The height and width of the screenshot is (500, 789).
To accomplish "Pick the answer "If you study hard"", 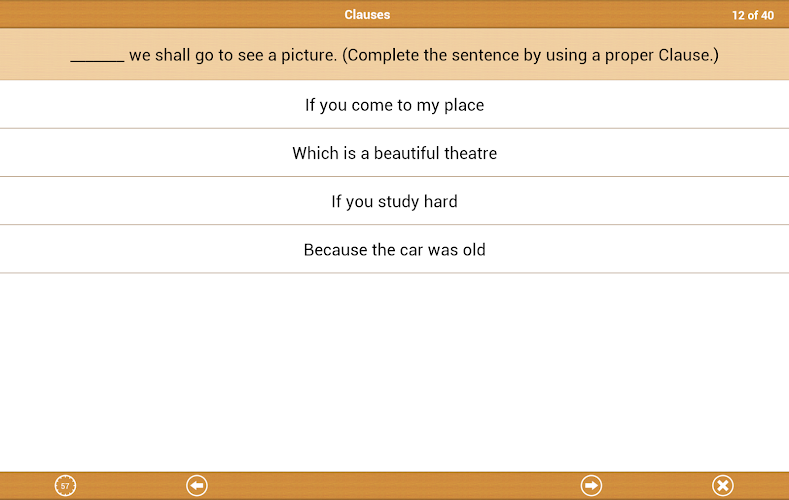I will (x=394, y=201).
